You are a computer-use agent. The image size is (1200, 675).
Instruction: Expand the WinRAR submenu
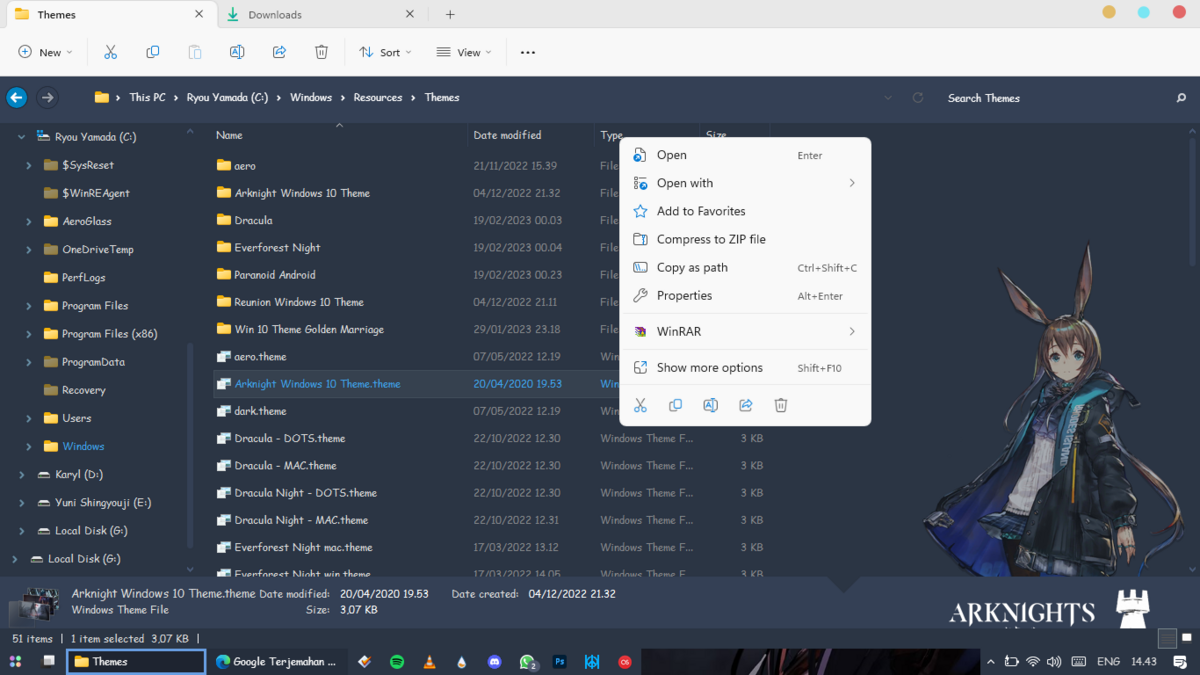coord(745,332)
